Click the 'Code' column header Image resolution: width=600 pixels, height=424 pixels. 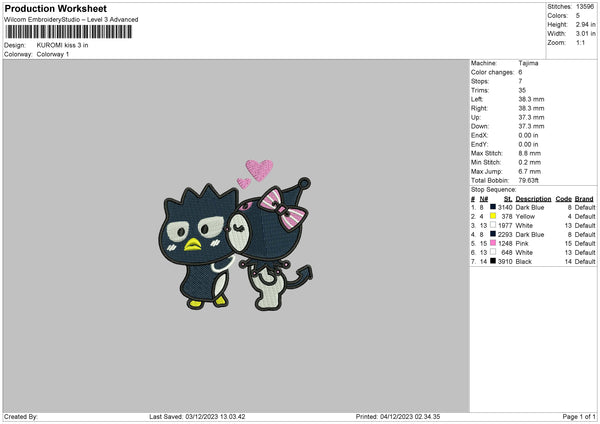pyautogui.click(x=564, y=199)
